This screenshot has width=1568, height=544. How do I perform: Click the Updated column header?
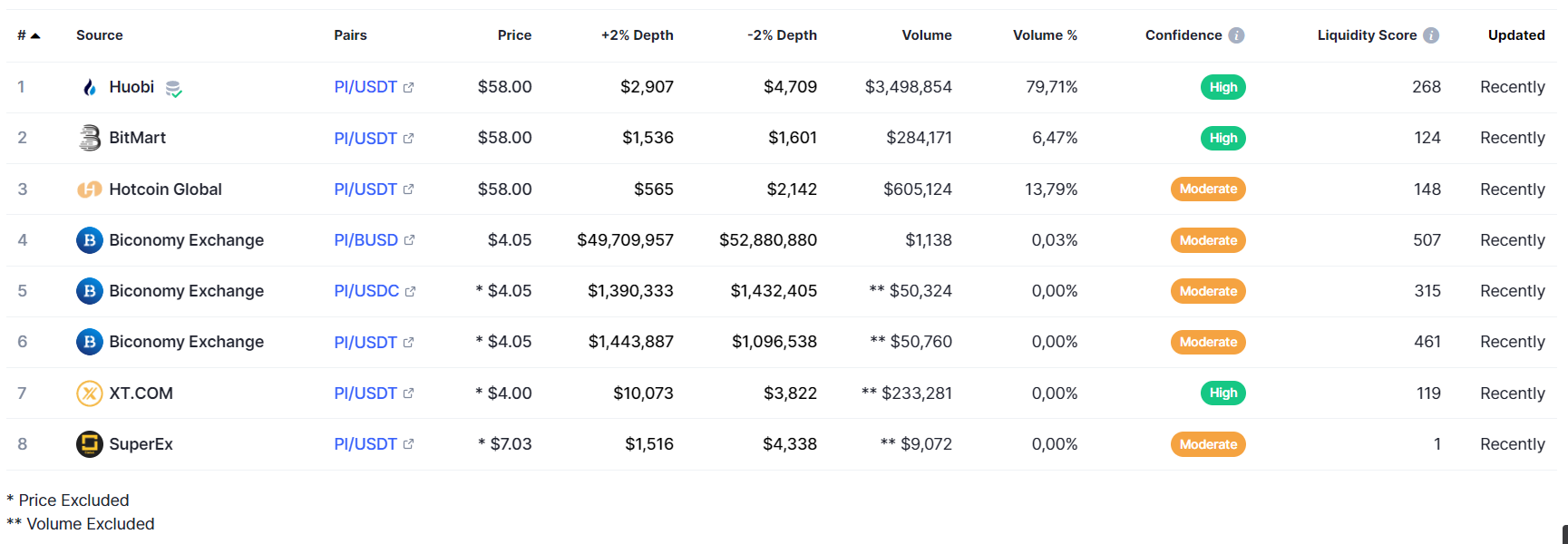tap(1515, 35)
